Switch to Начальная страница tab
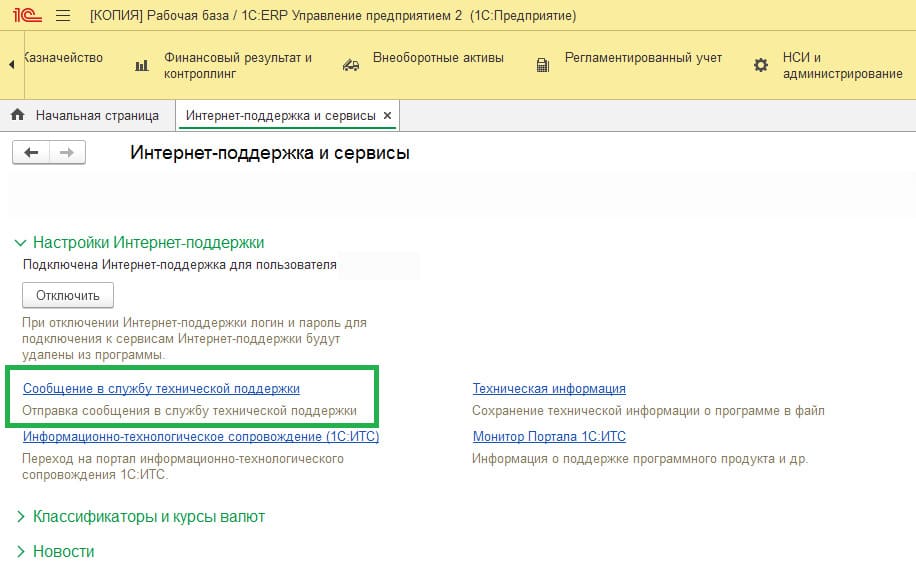This screenshot has width=916, height=565. pyautogui.click(x=88, y=116)
